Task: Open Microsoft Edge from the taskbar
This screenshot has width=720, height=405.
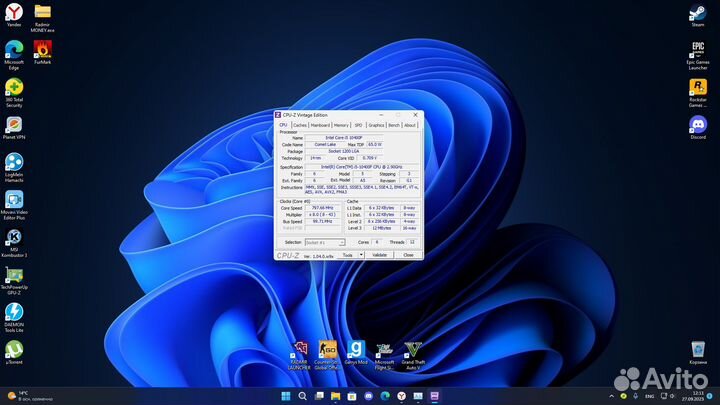Action: pyautogui.click(x=385, y=396)
